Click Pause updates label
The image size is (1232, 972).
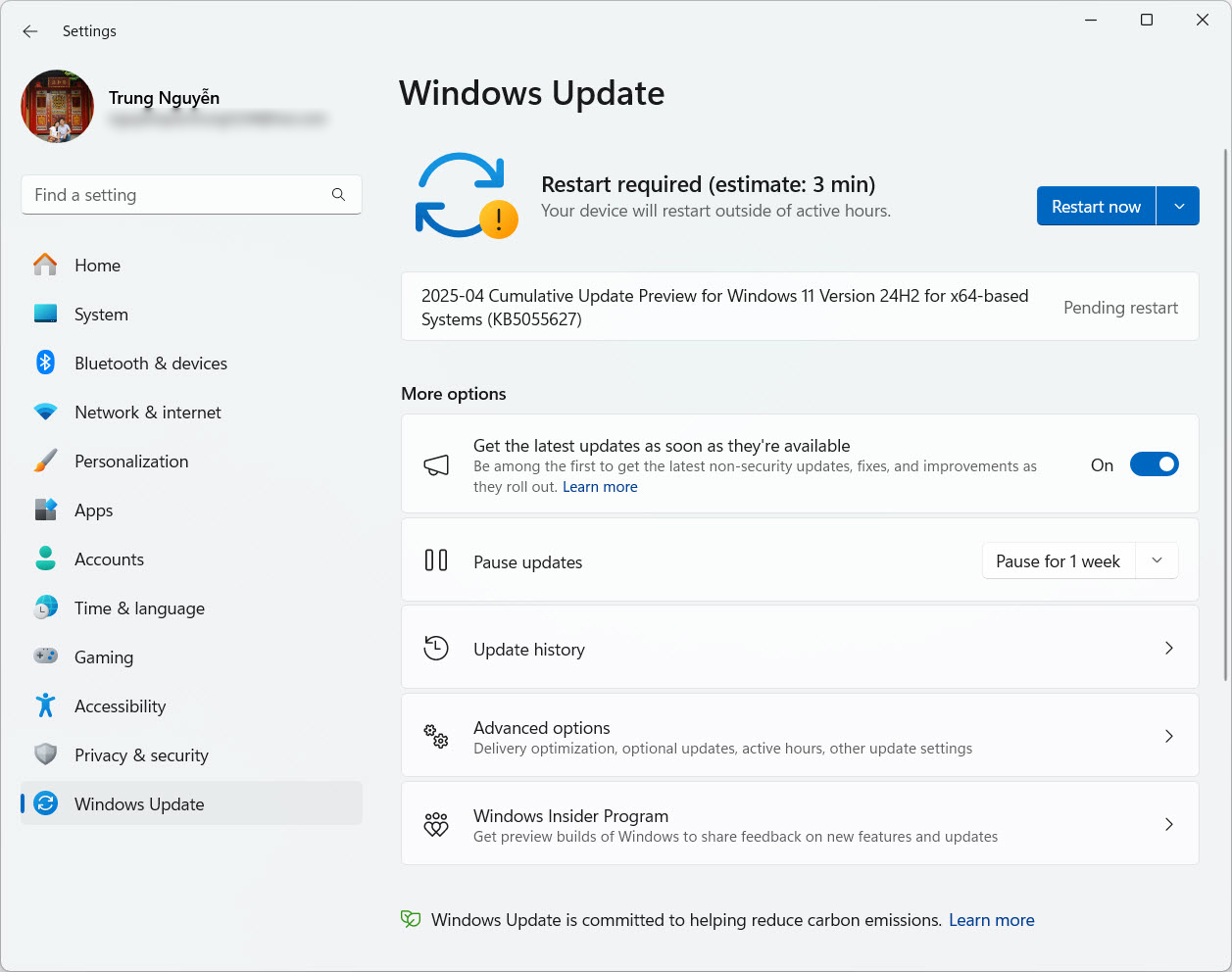tap(527, 562)
